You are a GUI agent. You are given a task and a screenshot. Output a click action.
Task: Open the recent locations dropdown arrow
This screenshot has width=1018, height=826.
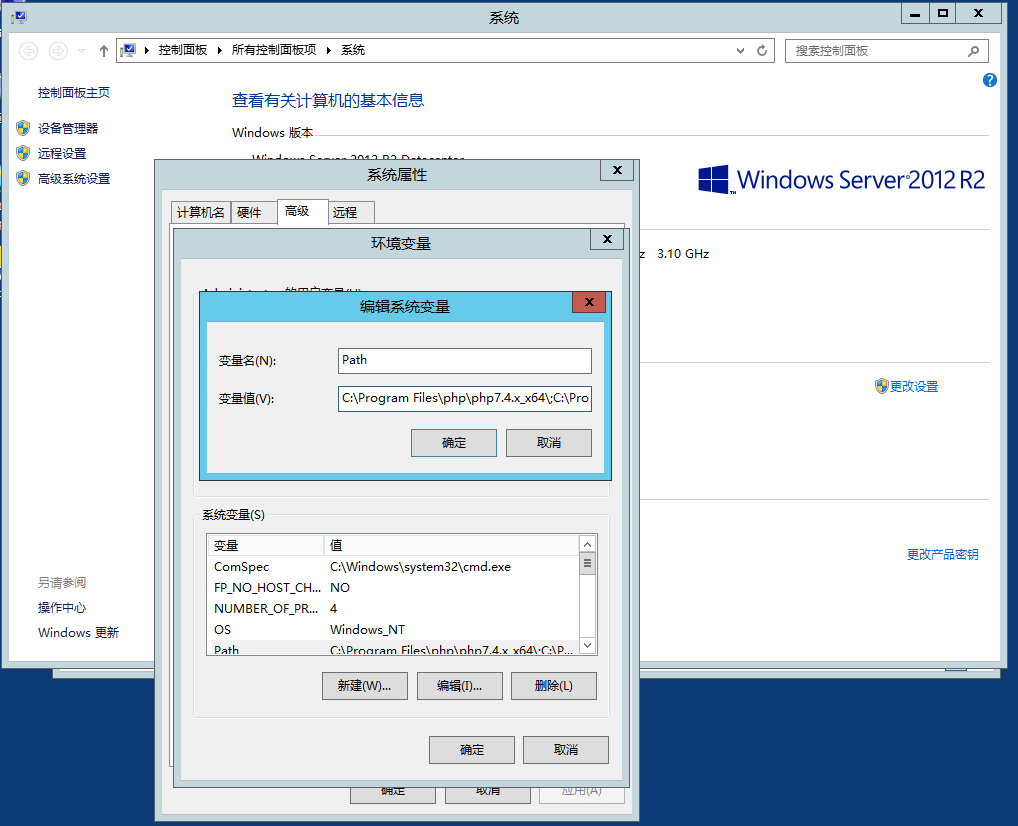click(81, 50)
